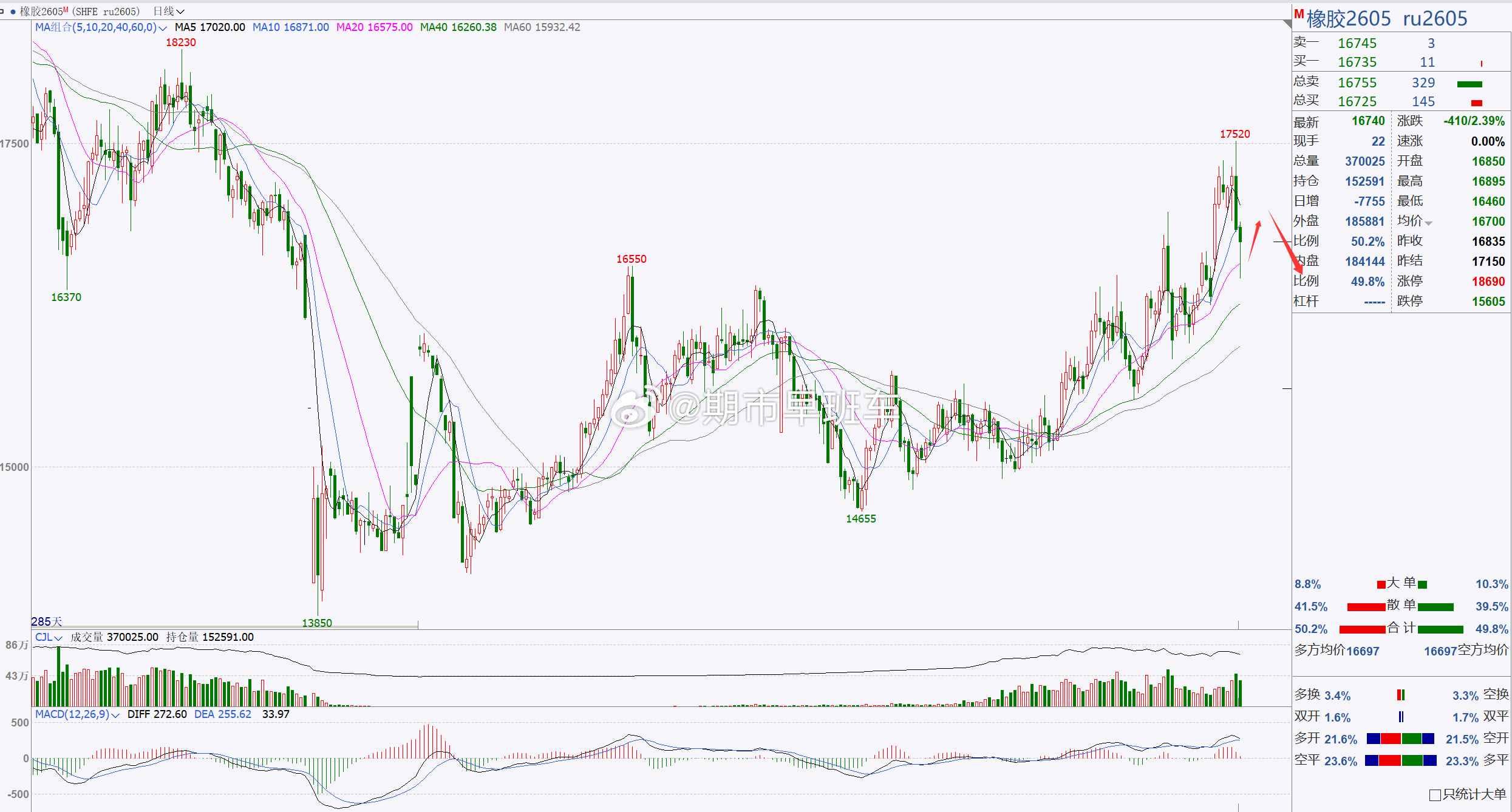Click the red 大单 color swatch
This screenshot has width=1512, height=812.
tap(1381, 584)
